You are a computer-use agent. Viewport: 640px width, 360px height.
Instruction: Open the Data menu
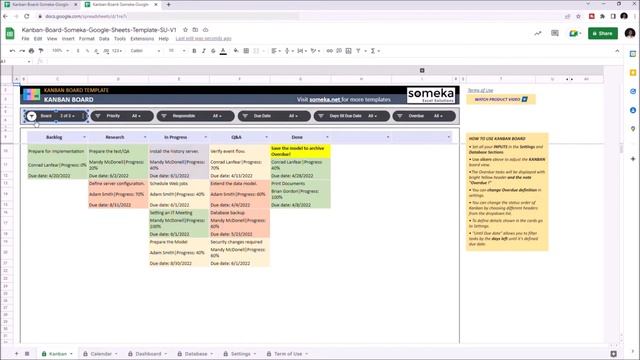coord(104,39)
